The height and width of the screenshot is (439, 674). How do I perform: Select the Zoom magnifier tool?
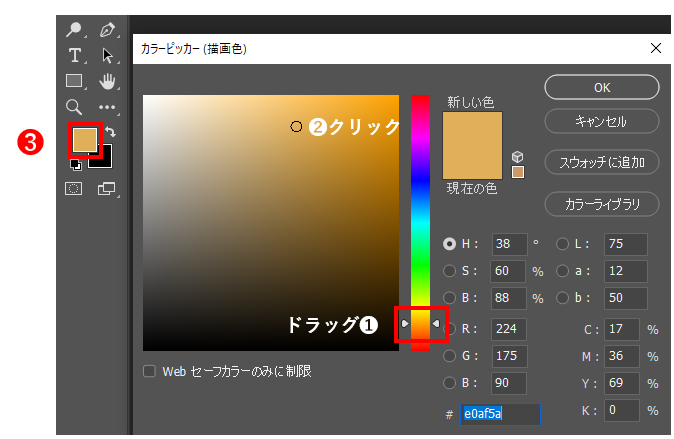(x=74, y=106)
